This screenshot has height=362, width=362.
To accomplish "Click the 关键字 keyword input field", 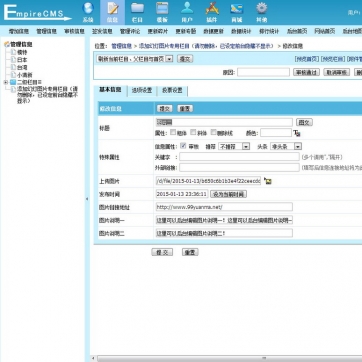I will pyautogui.click(x=239, y=157).
